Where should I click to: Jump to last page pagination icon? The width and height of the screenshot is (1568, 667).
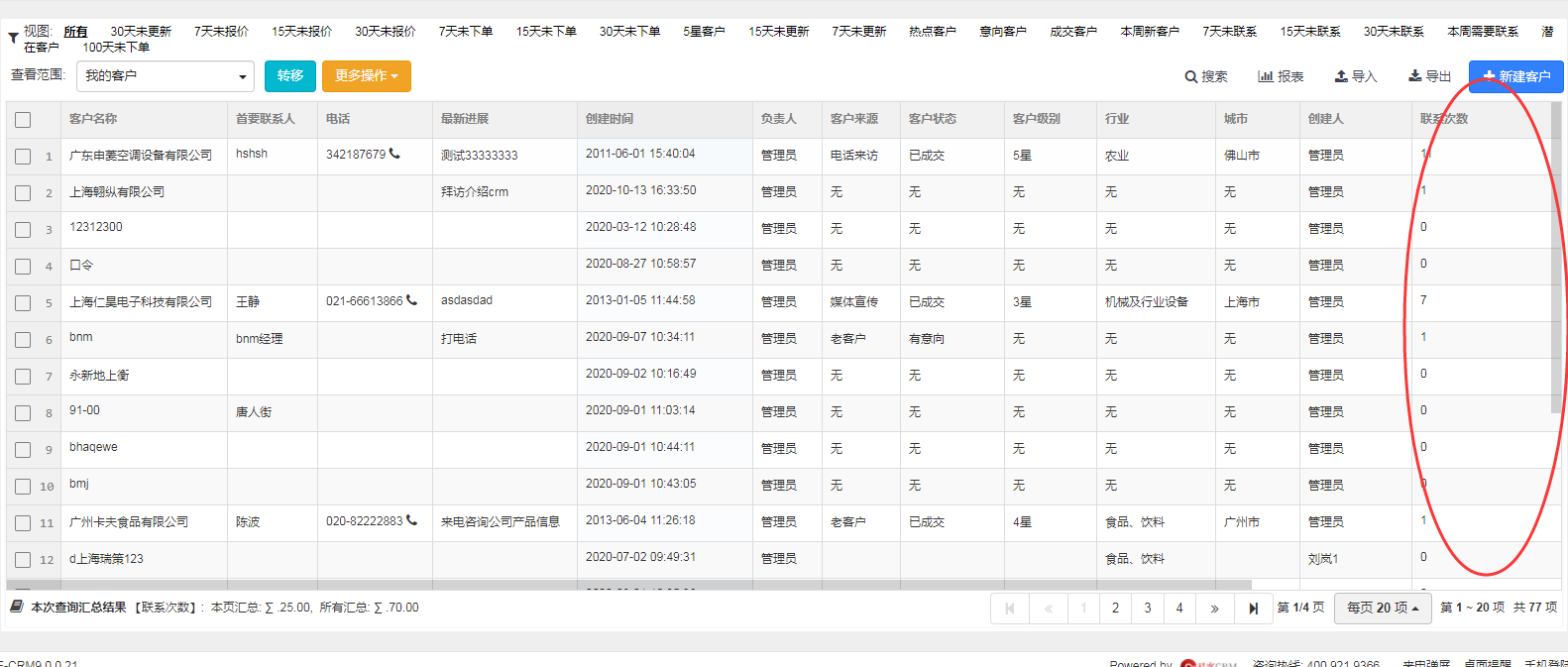click(x=1253, y=609)
